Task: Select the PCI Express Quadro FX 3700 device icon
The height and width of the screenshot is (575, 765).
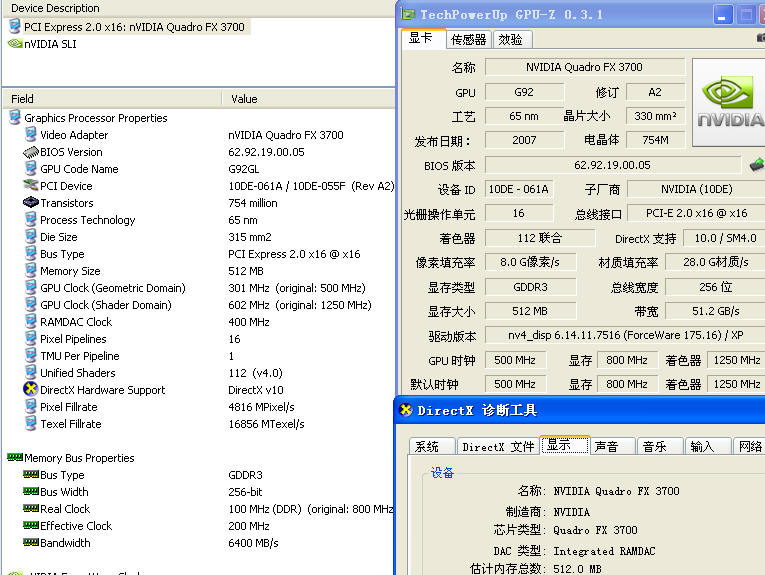Action: pyautogui.click(x=15, y=26)
